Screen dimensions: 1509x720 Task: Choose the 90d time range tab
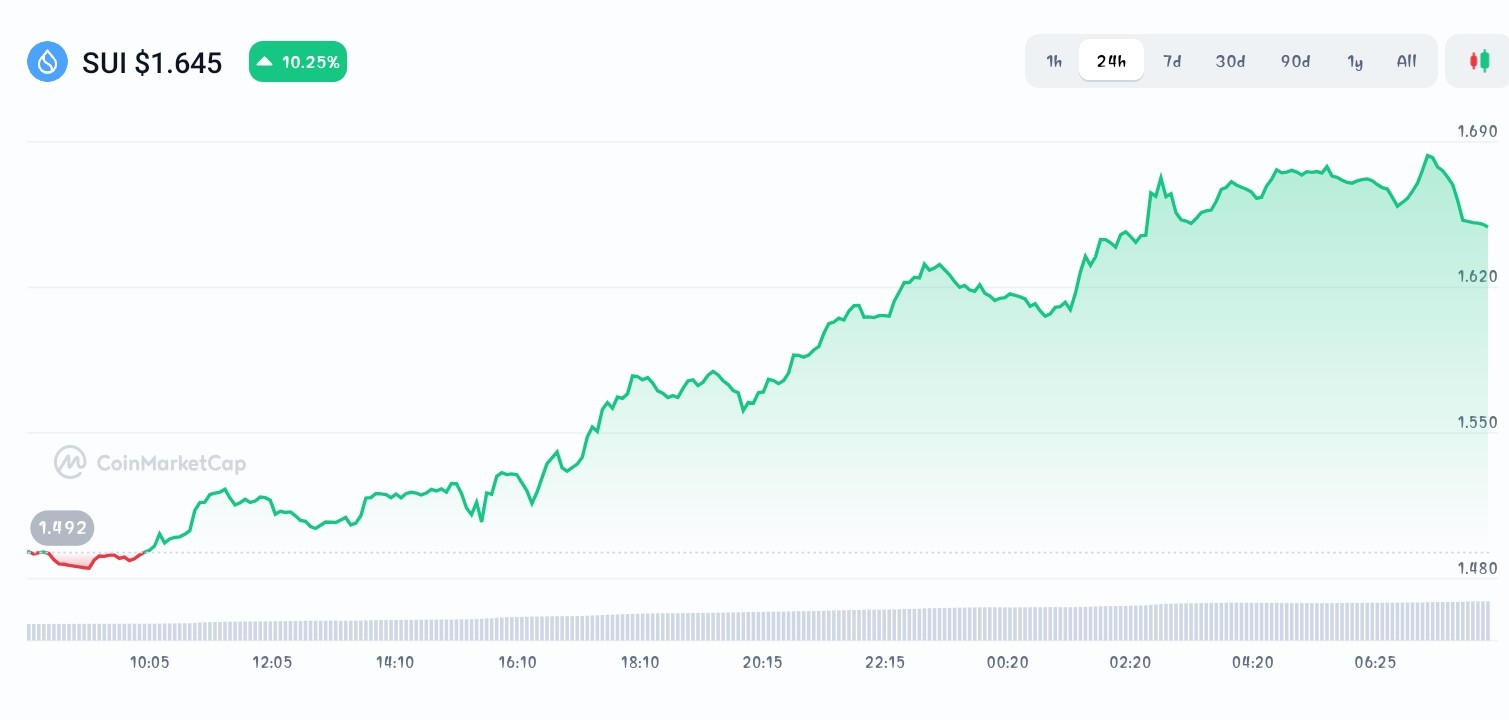click(x=1295, y=61)
